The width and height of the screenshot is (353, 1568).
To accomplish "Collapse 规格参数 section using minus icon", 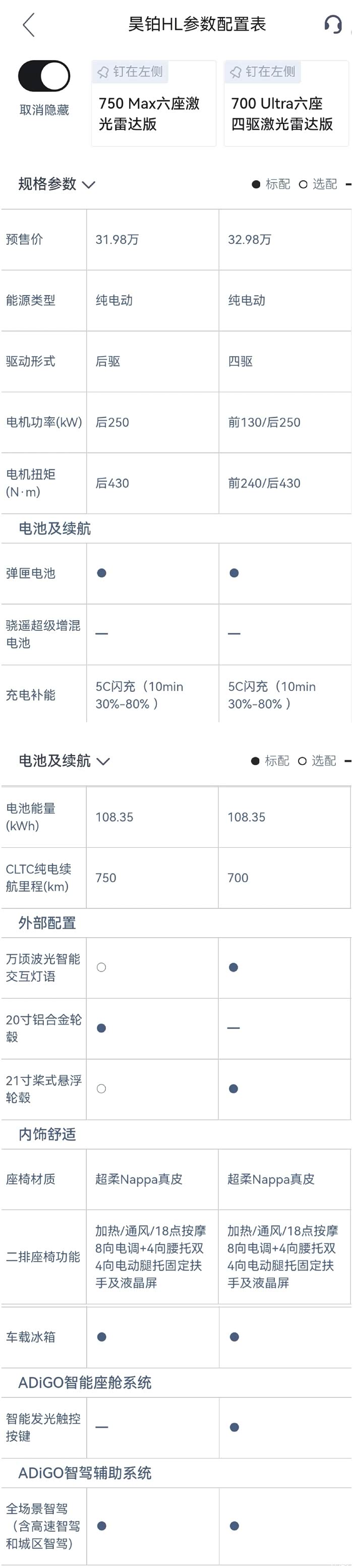I will (348, 184).
